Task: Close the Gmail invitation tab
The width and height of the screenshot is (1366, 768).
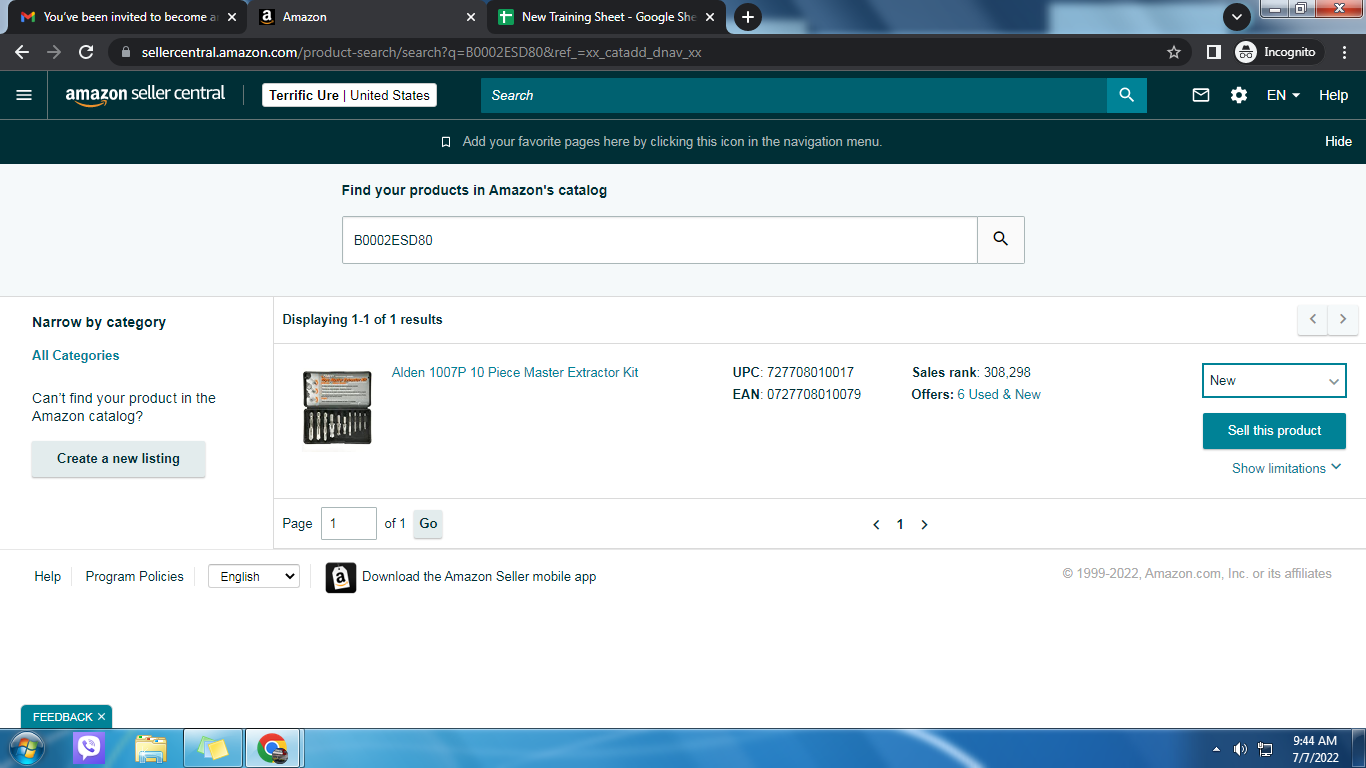Action: pos(232,17)
